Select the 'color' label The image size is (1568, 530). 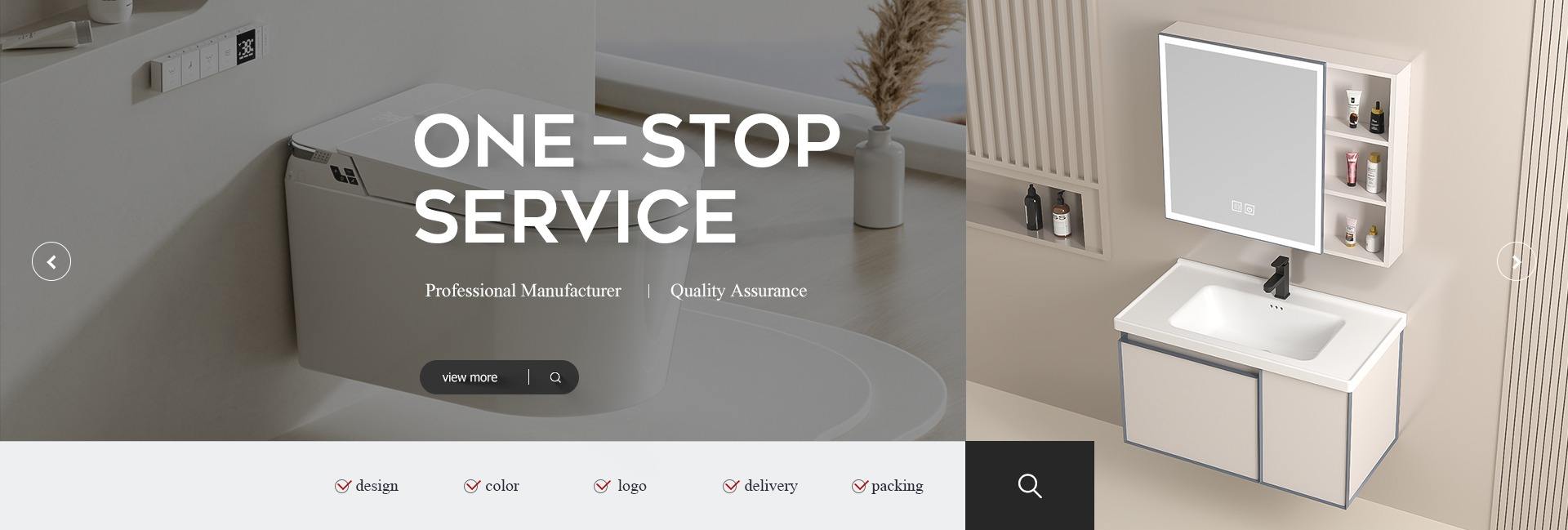point(502,486)
